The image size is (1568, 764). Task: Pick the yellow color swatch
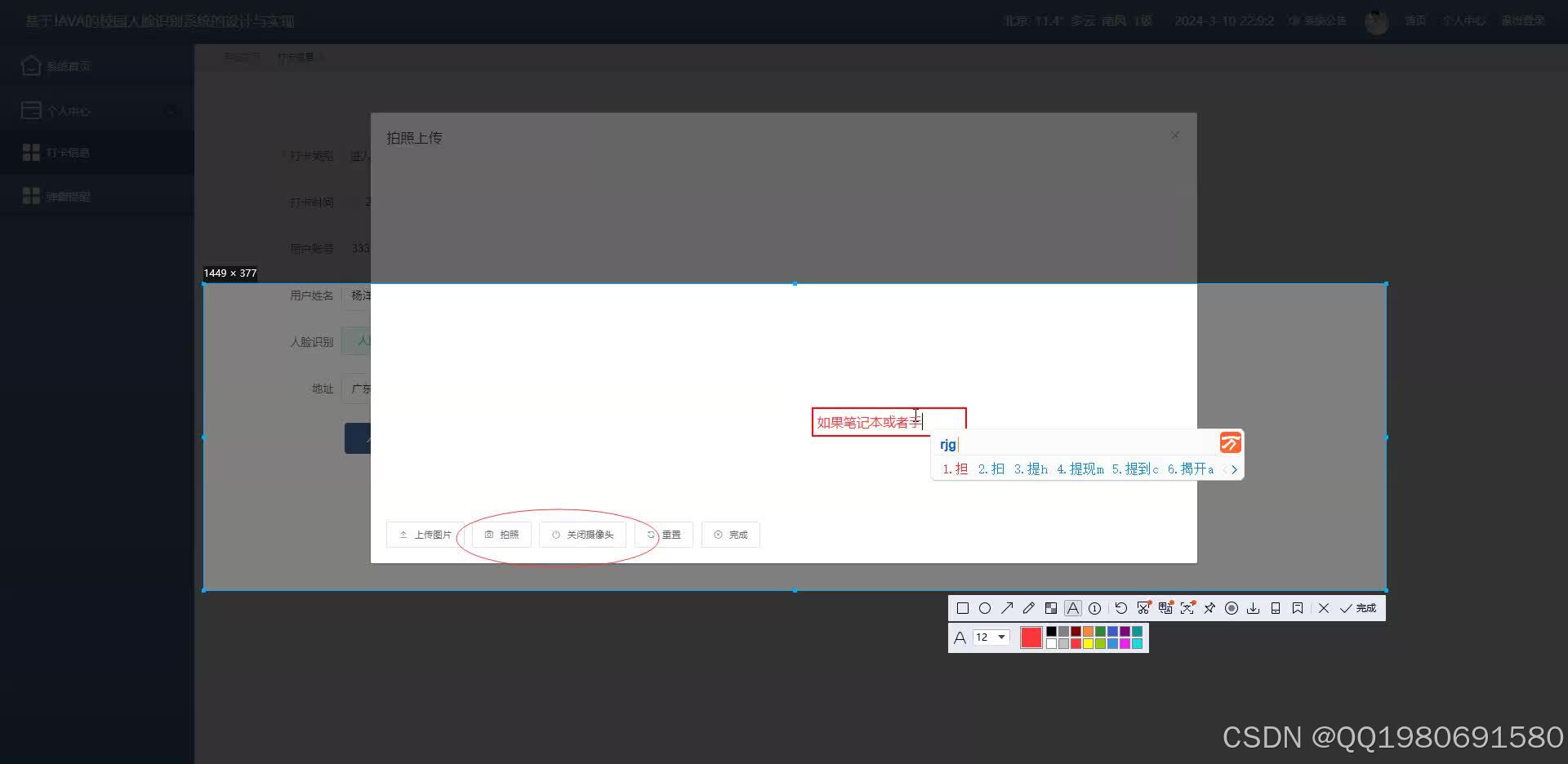click(x=1088, y=644)
